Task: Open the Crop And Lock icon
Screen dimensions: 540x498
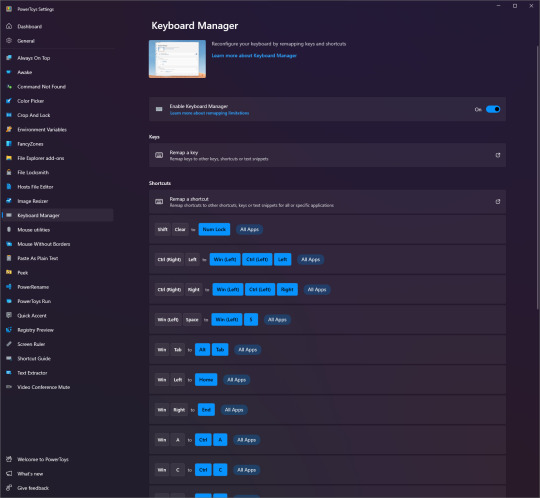Action: 9,115
